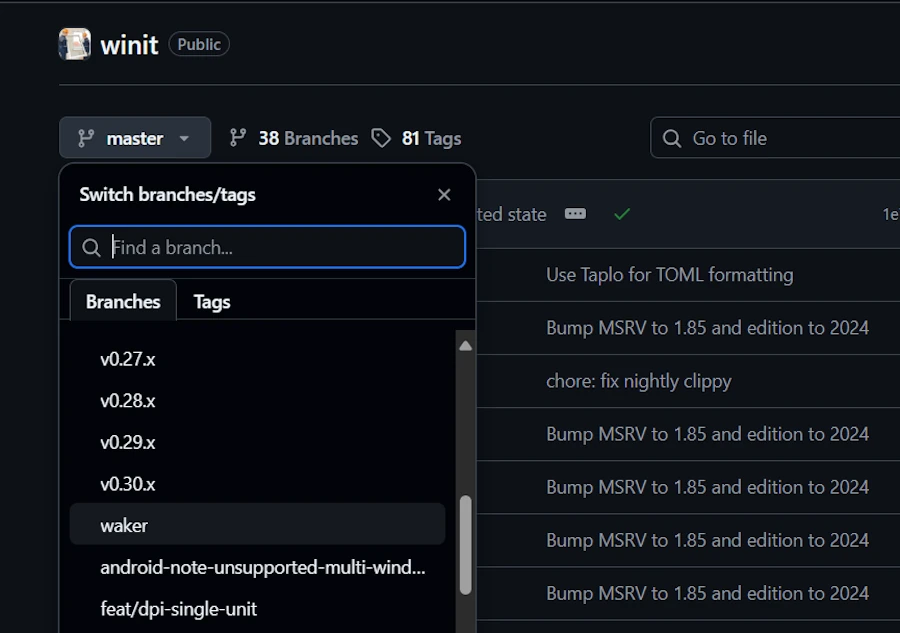Choose the feat/dpi-single-unit branch
The width and height of the screenshot is (900, 633).
point(178,608)
